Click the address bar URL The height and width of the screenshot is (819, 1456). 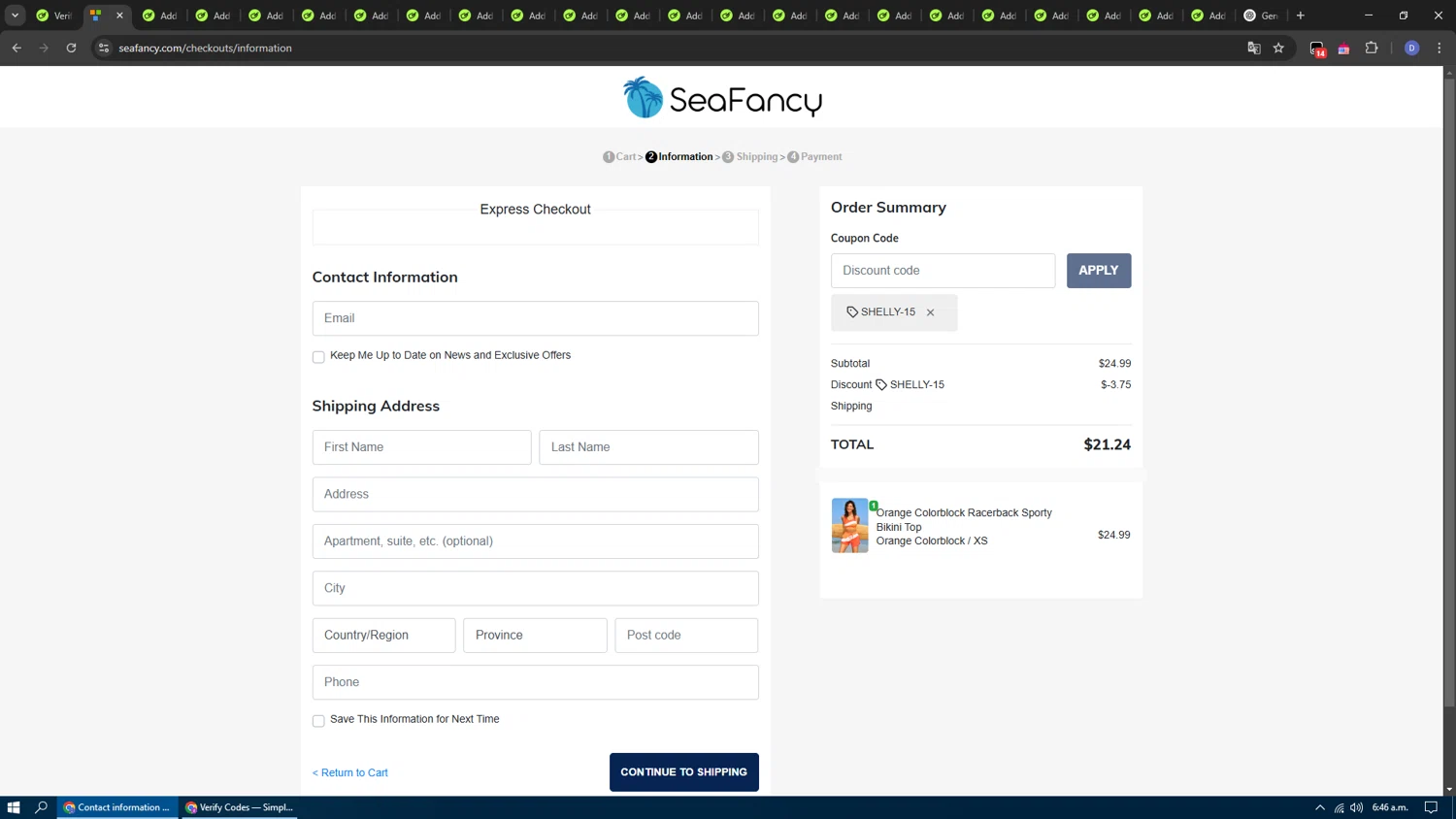205,48
